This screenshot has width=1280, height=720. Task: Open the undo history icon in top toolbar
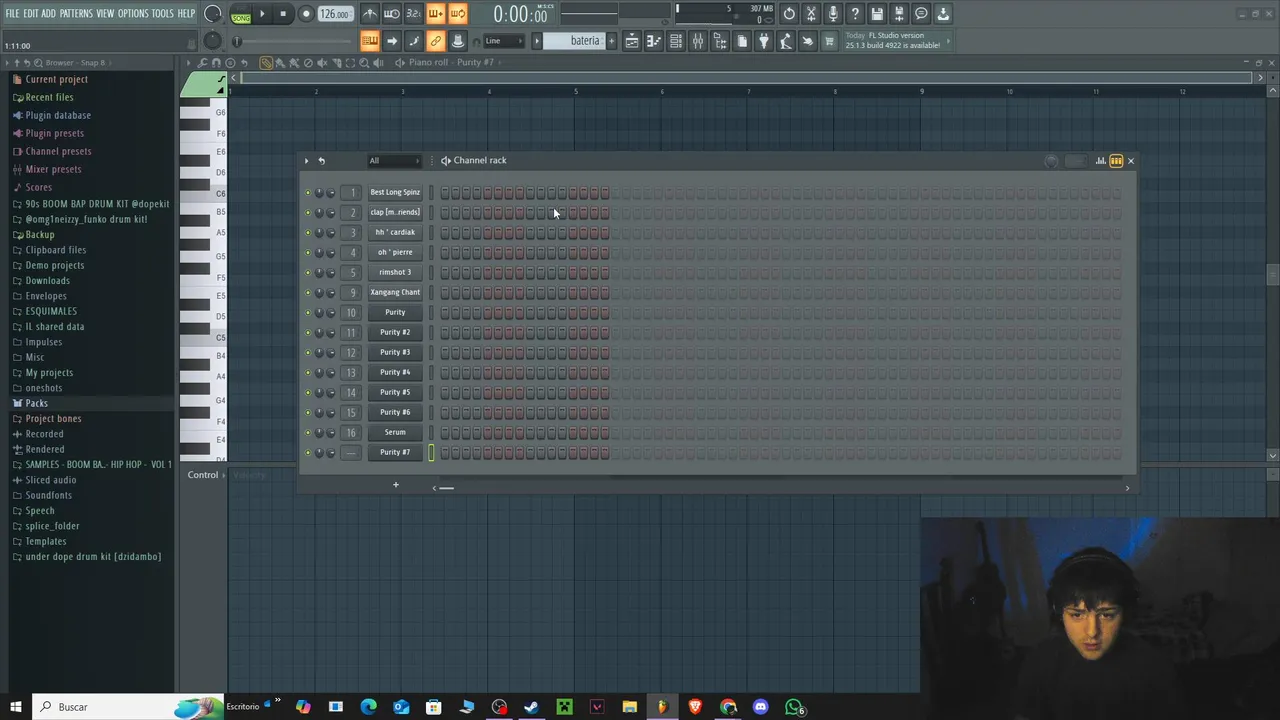pos(789,14)
